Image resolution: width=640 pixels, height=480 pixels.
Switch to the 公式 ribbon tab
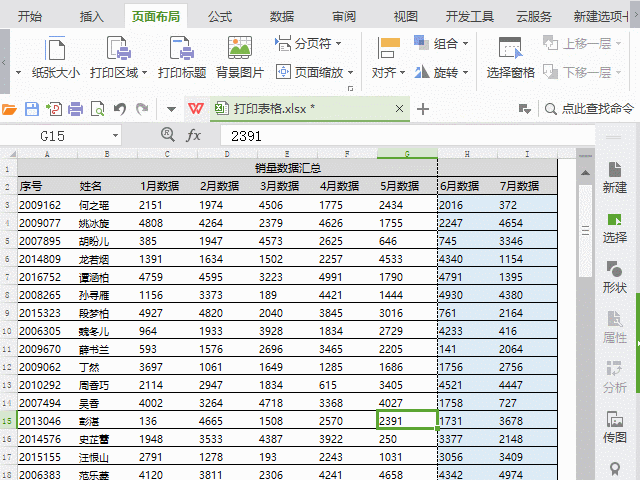[x=220, y=17]
